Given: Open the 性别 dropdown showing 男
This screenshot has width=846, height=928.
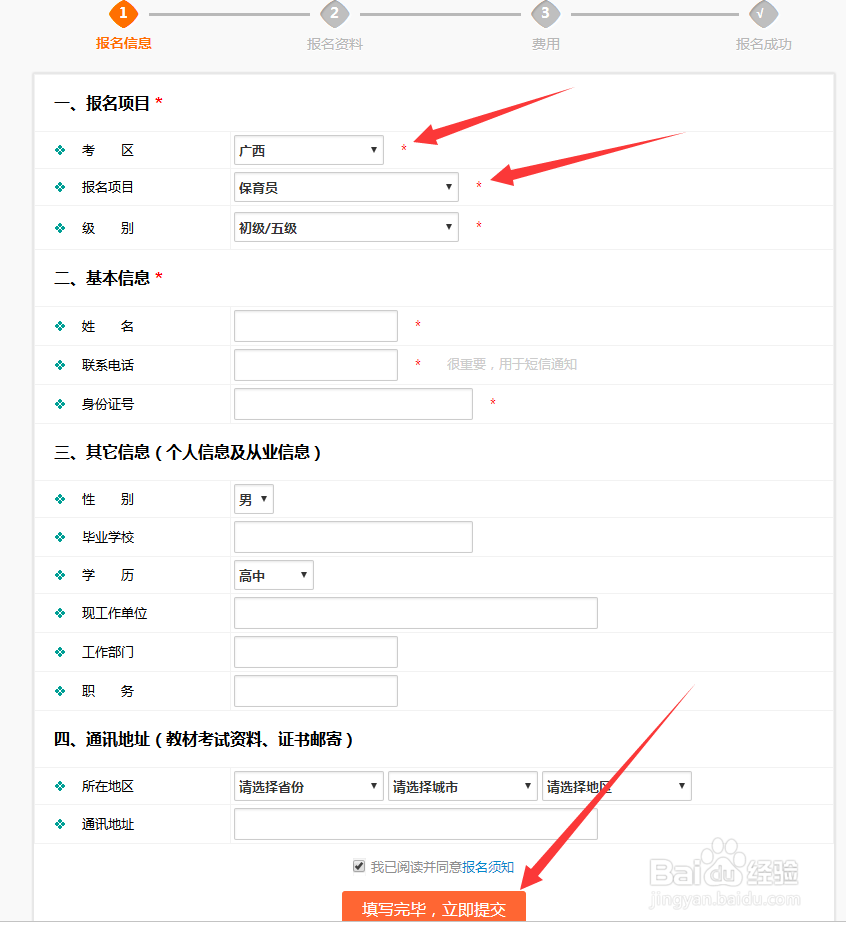Looking at the screenshot, I should click(x=253, y=499).
